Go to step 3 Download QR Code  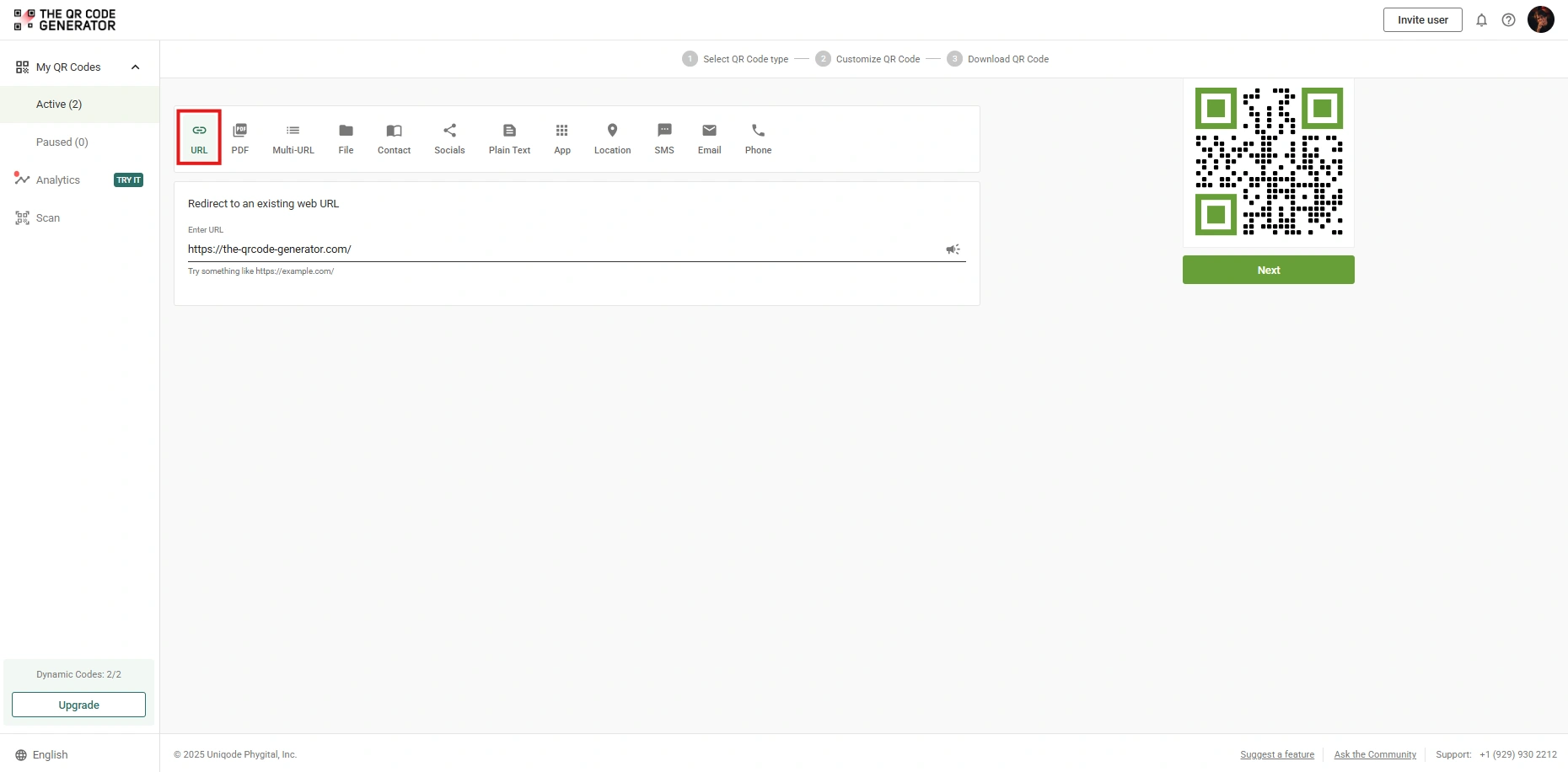point(998,59)
